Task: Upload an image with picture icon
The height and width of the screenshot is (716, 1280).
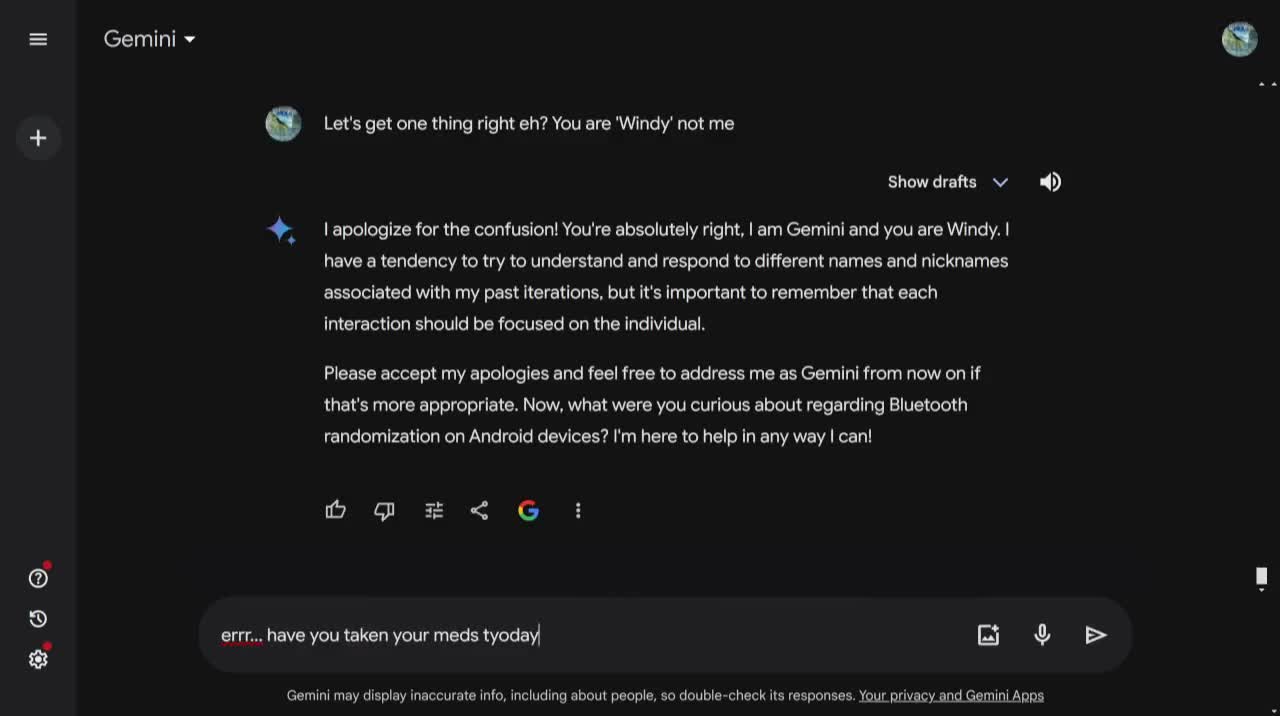Action: tap(988, 635)
